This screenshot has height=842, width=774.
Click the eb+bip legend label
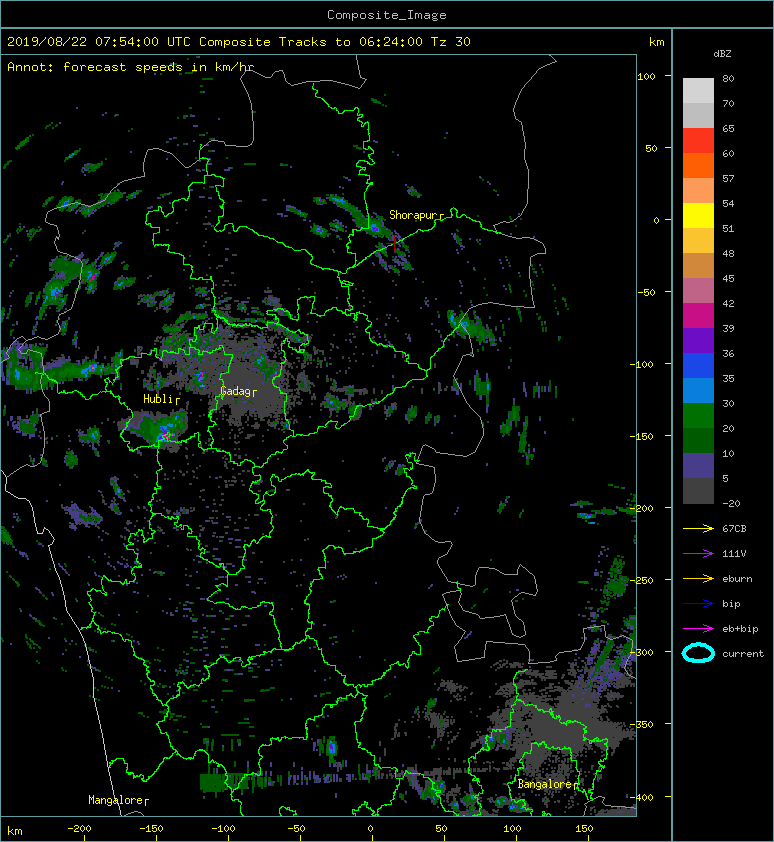(x=740, y=629)
